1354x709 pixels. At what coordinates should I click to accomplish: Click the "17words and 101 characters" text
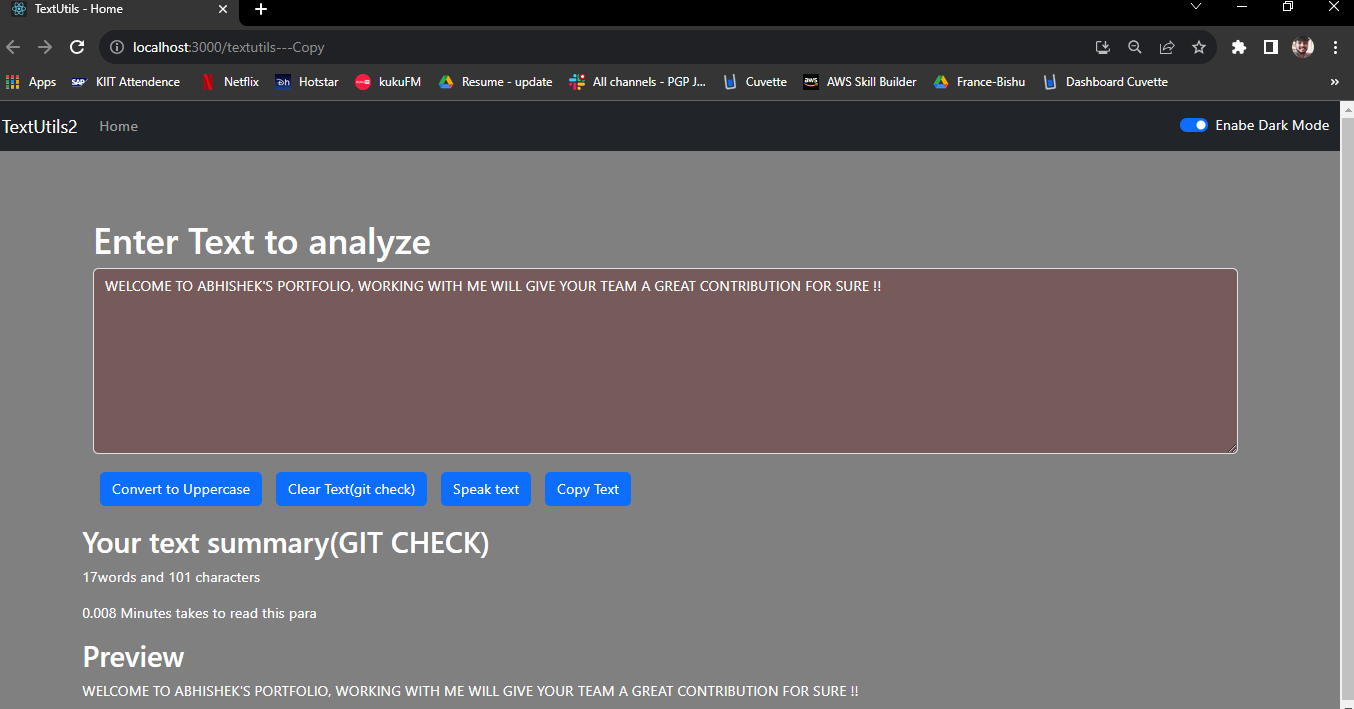pyautogui.click(x=171, y=577)
